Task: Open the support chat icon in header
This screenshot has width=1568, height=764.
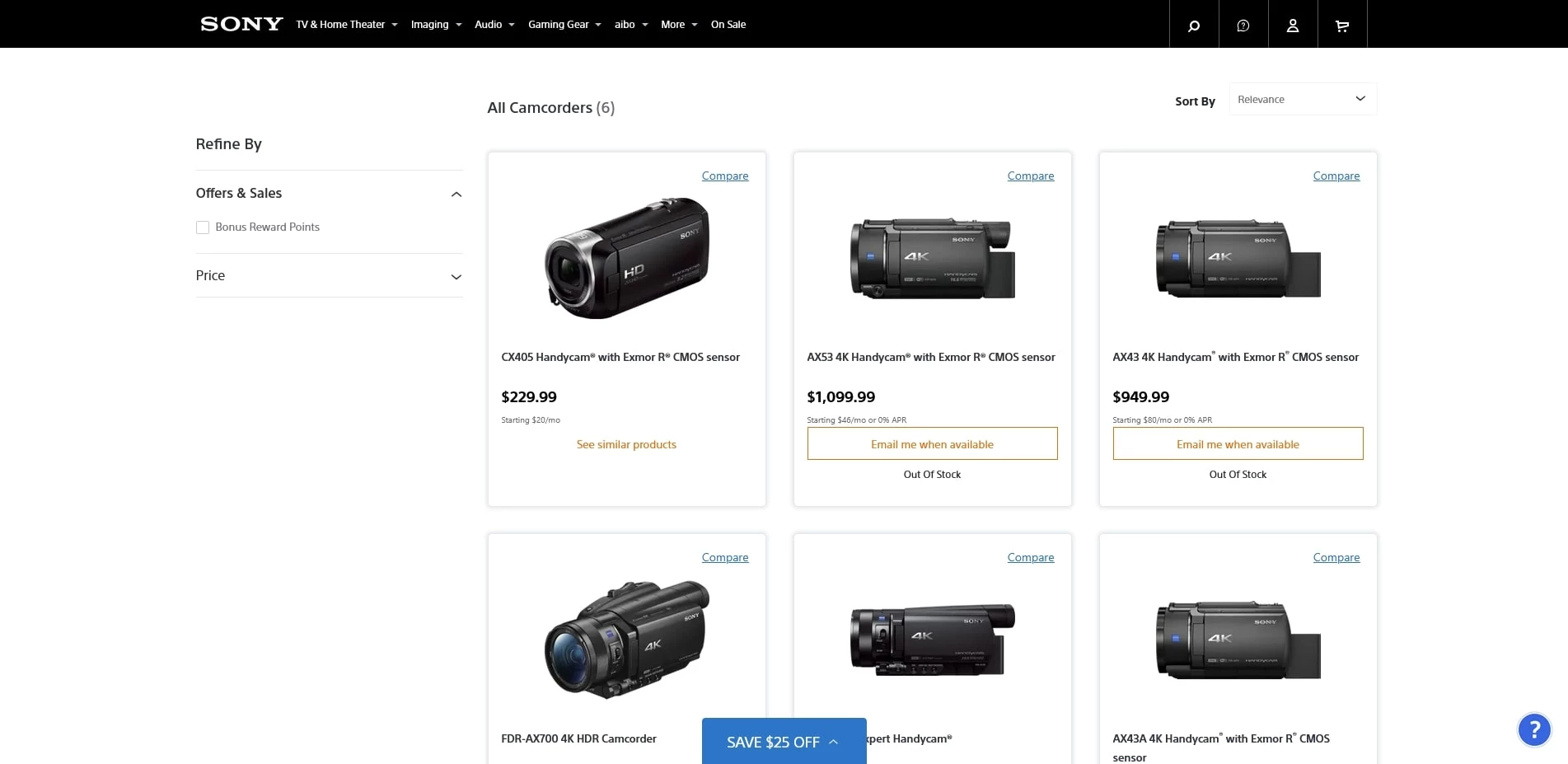Action: pos(1243,25)
